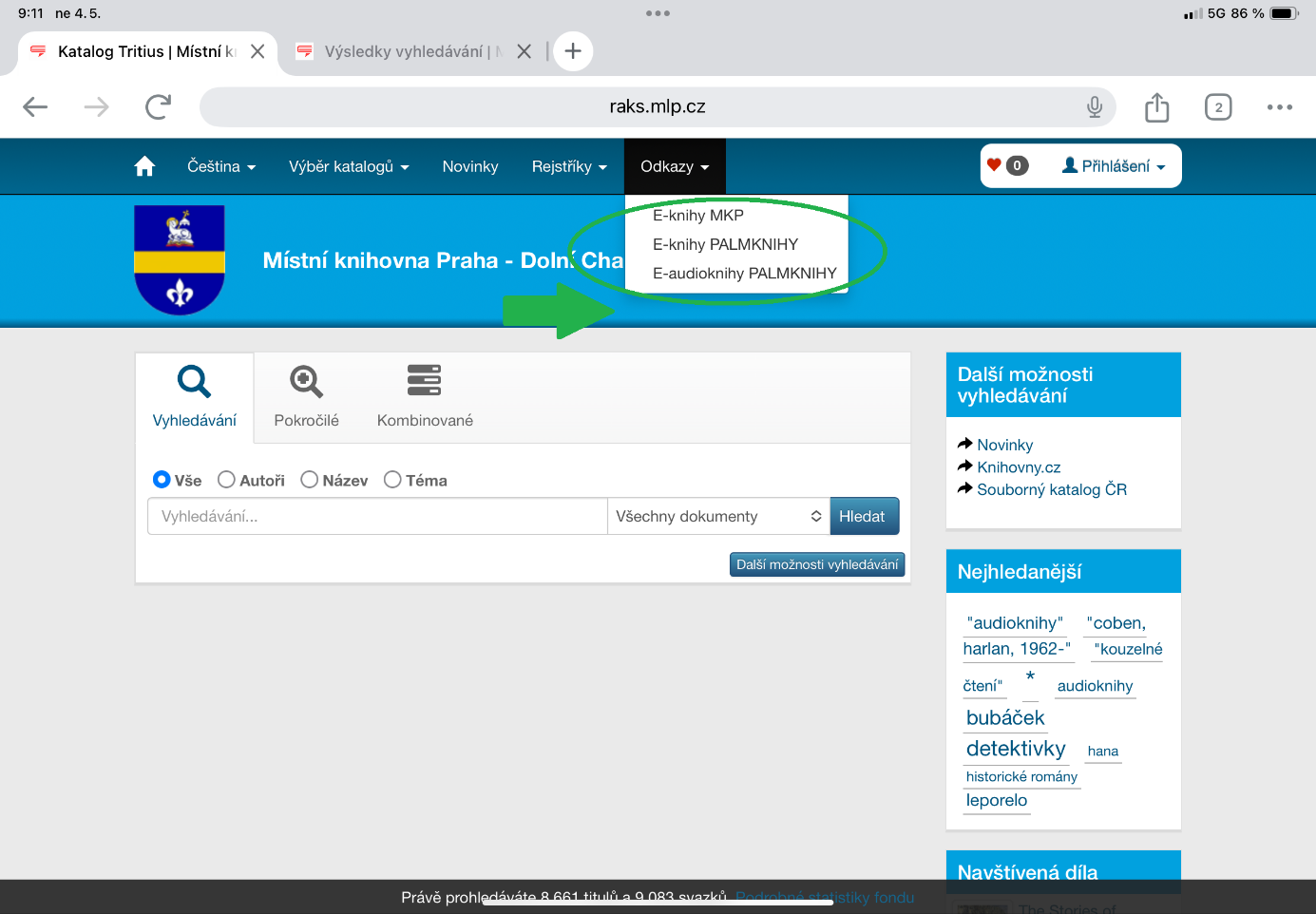The width and height of the screenshot is (1316, 914).
Task: Select the Autoři radio button
Action: 226,480
